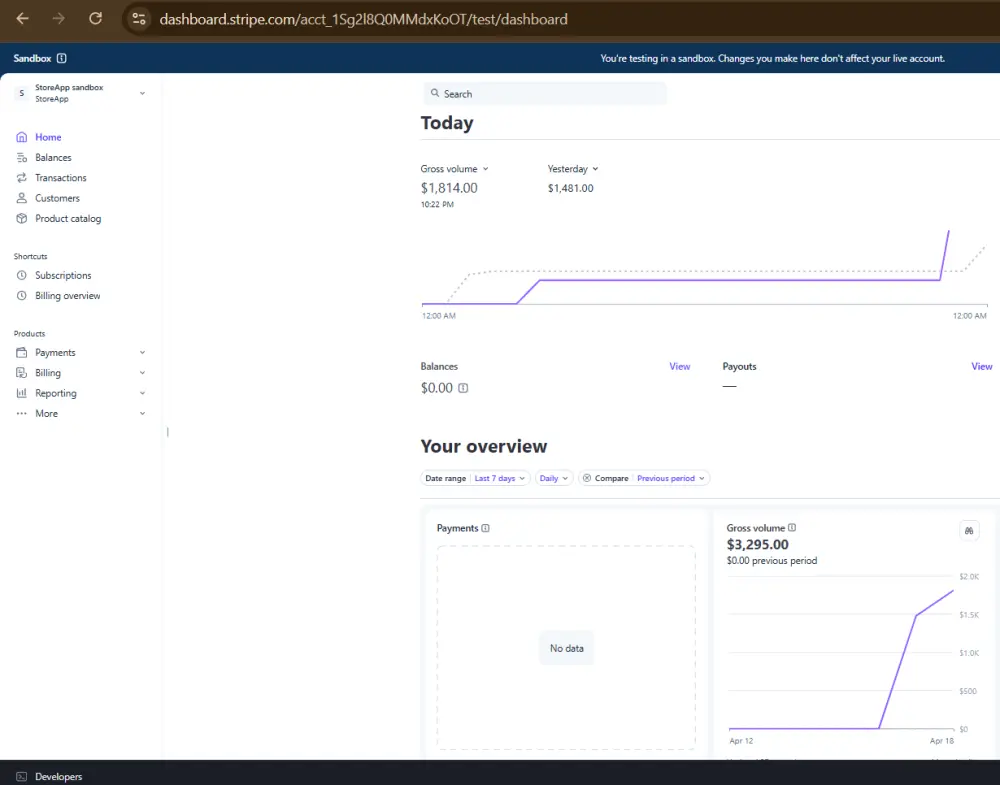This screenshot has width=1000, height=785.
Task: Click the No data placeholder
Action: [566, 648]
